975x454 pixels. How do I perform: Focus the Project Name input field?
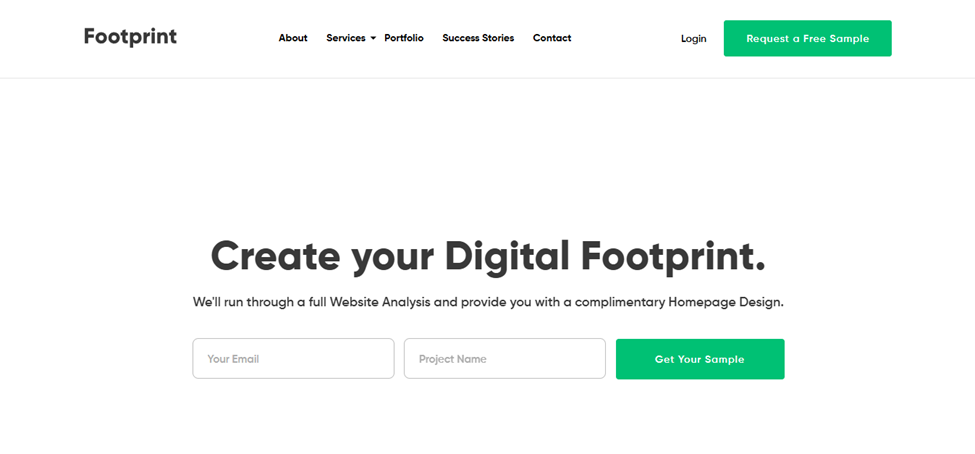click(505, 359)
